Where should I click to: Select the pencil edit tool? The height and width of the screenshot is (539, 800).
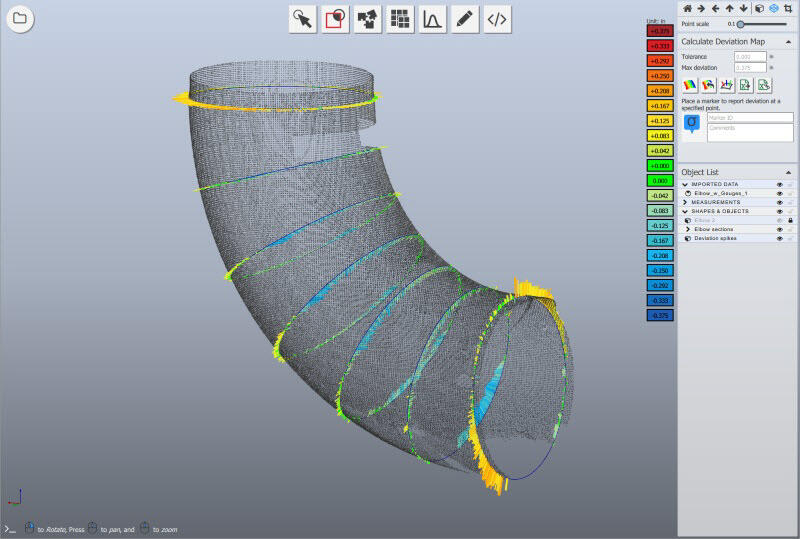coord(464,18)
